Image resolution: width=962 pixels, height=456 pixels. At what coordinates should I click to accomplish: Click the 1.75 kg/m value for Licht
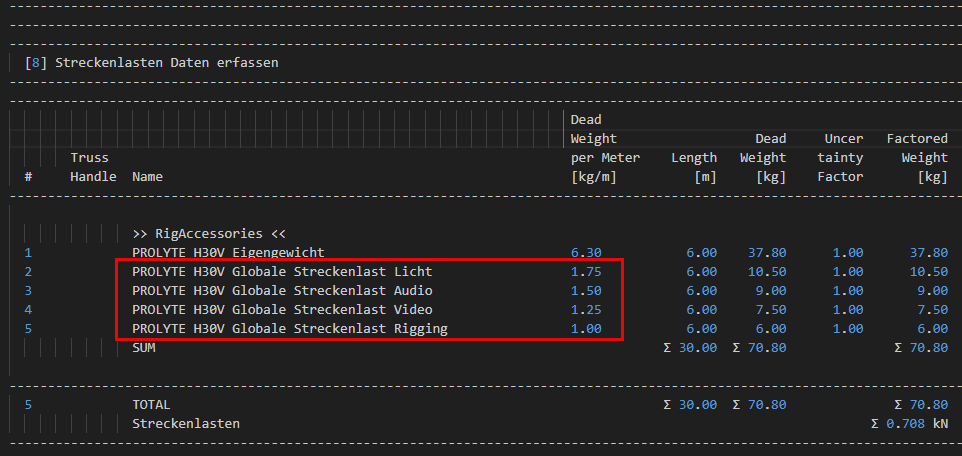point(585,272)
